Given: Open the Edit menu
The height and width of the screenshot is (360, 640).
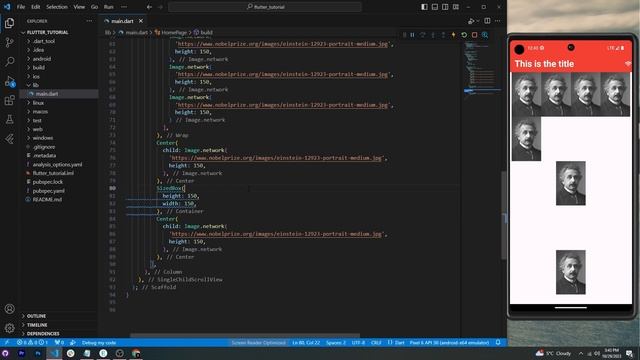Looking at the screenshot, I should click(36, 7).
